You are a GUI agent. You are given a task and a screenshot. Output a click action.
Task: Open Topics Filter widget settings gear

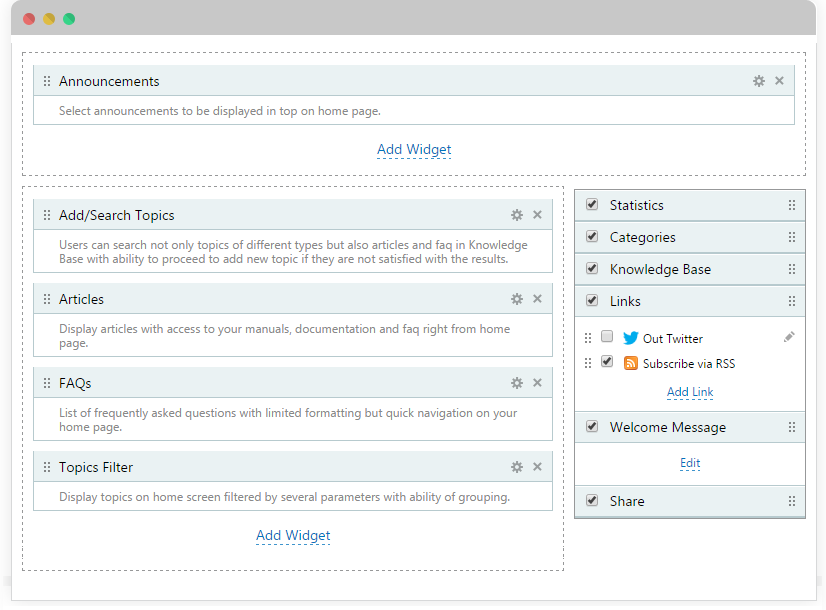point(517,467)
